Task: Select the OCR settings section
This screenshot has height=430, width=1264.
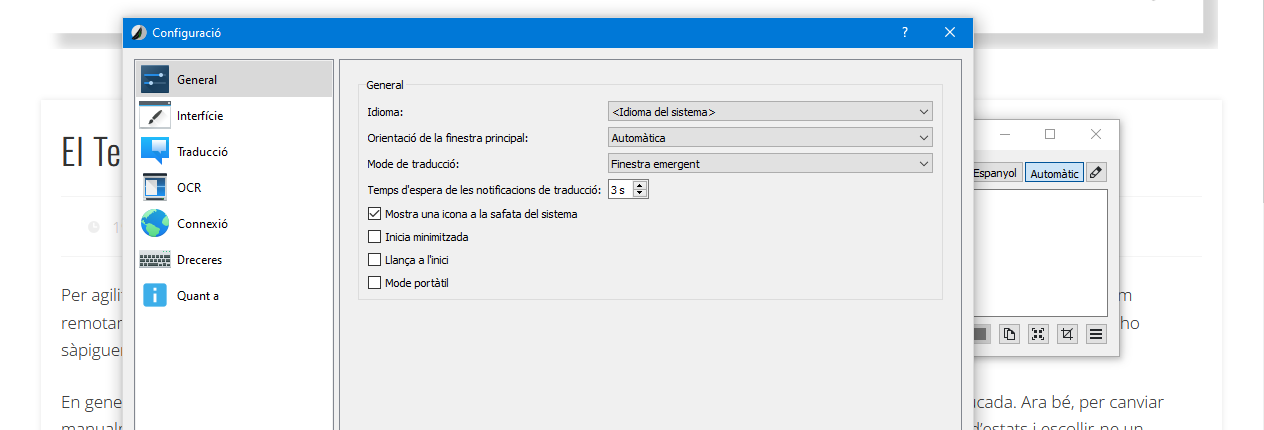Action: [189, 188]
